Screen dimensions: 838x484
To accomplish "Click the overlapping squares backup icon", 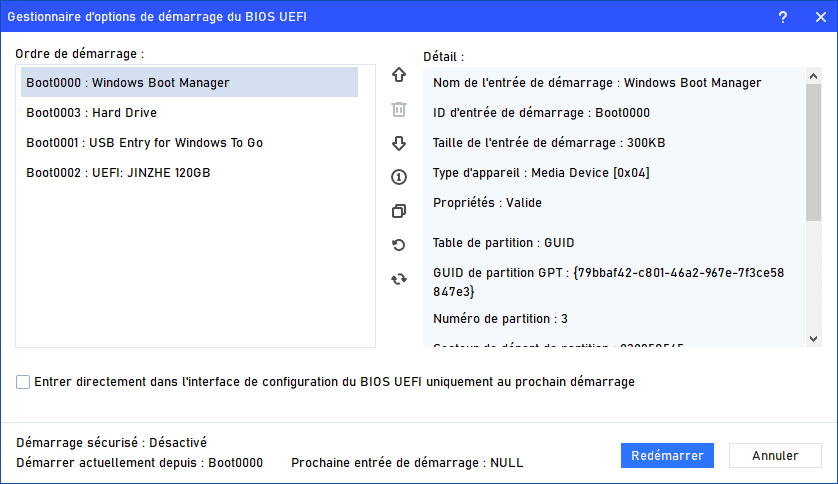I will (399, 211).
